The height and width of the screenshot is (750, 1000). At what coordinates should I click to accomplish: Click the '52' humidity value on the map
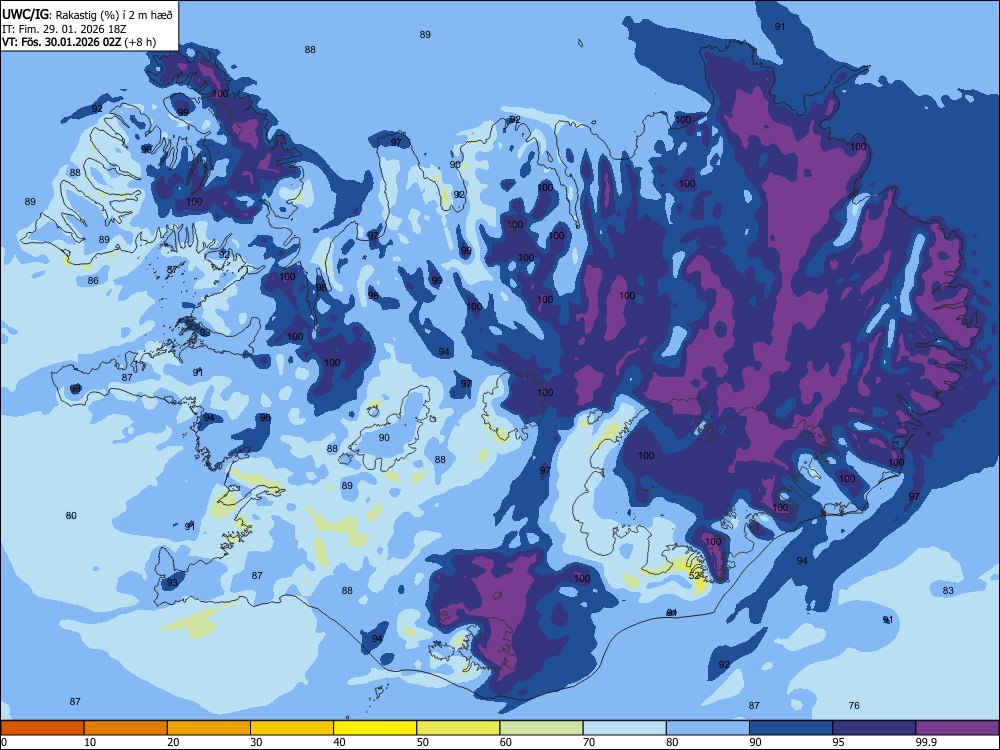[x=695, y=575]
